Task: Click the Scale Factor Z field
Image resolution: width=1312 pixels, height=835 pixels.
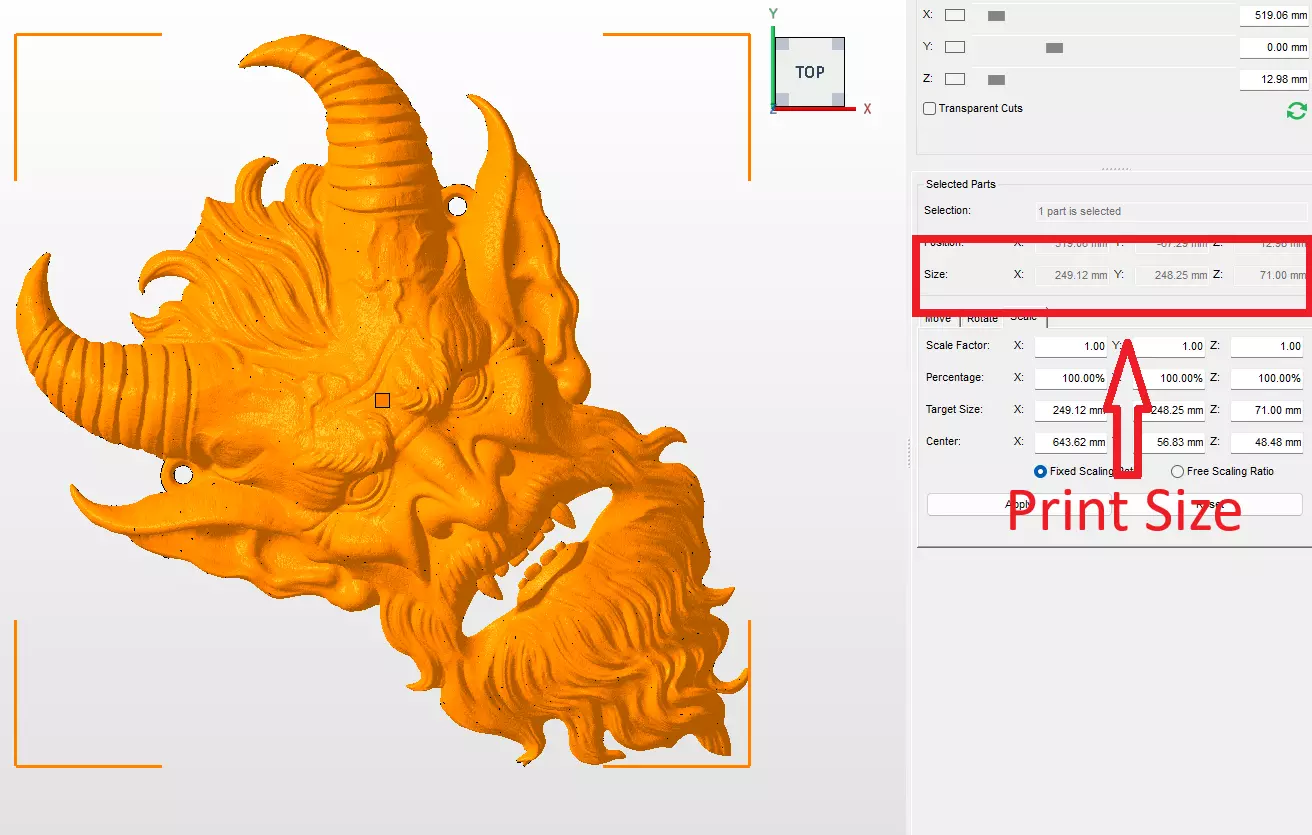Action: click(1267, 346)
